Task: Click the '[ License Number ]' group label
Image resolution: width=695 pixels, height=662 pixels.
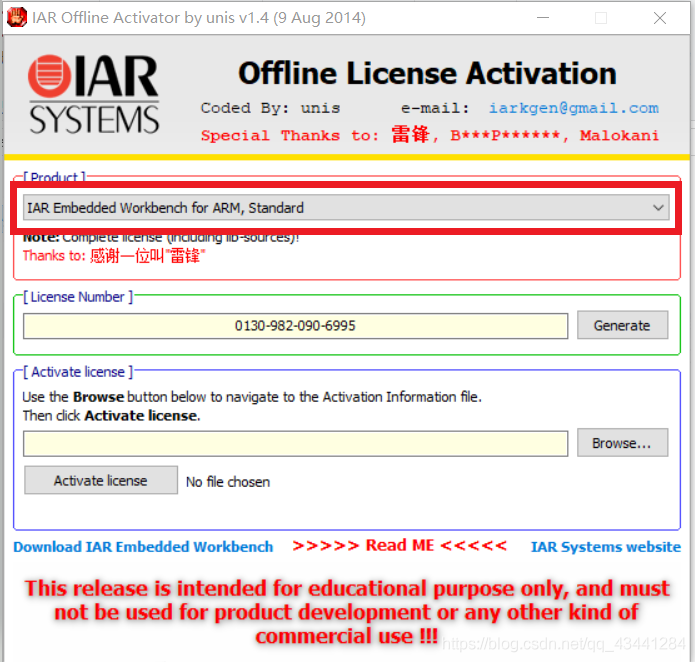Action: tap(78, 297)
